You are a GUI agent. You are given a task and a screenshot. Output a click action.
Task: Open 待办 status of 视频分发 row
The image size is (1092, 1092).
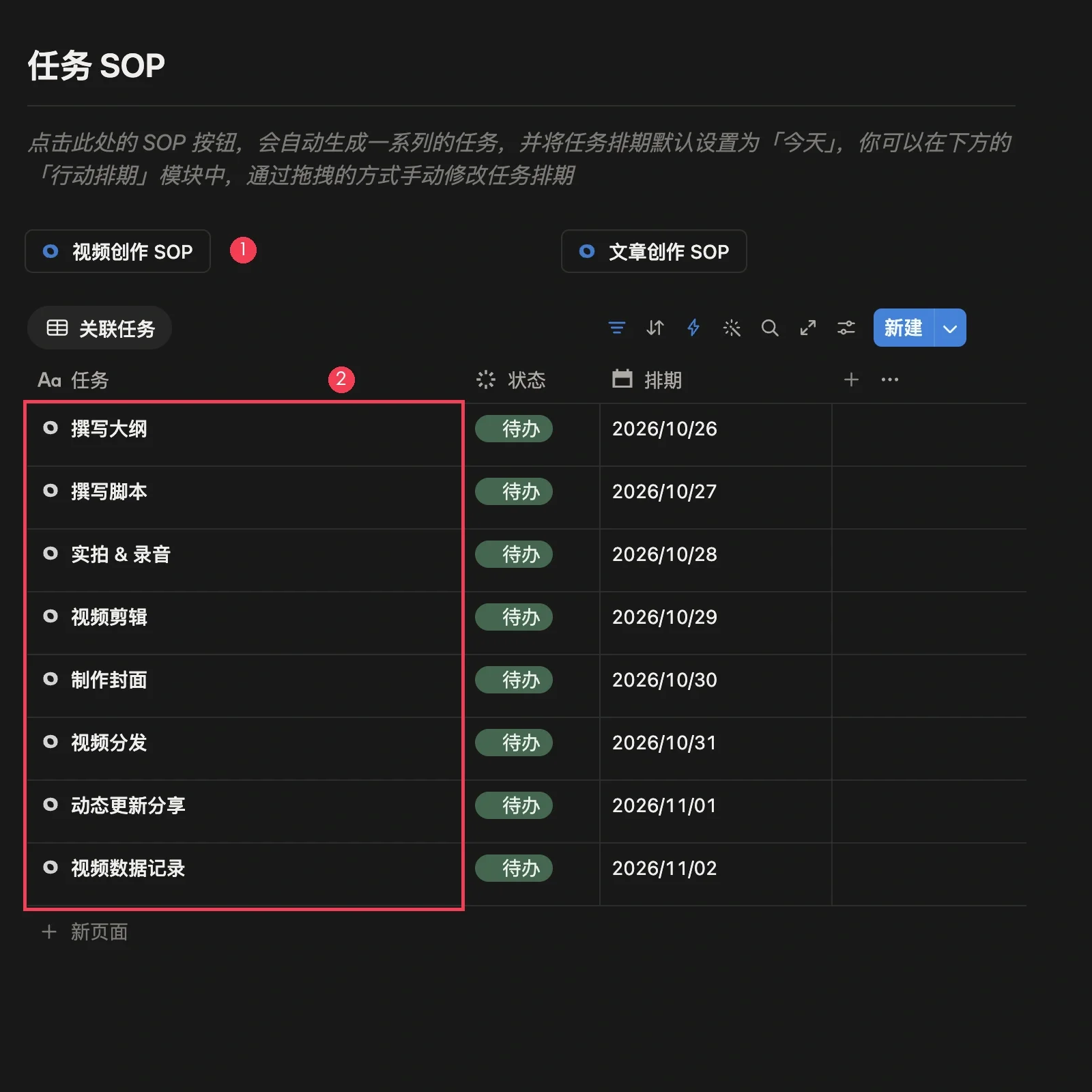[514, 743]
